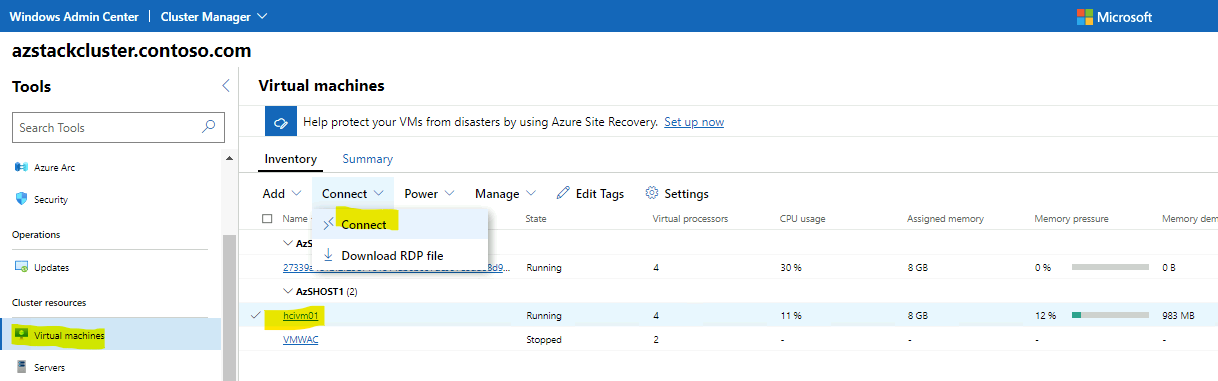Screen dimensions: 1218x381
Task: Click the Set up now link
Action: 694,122
